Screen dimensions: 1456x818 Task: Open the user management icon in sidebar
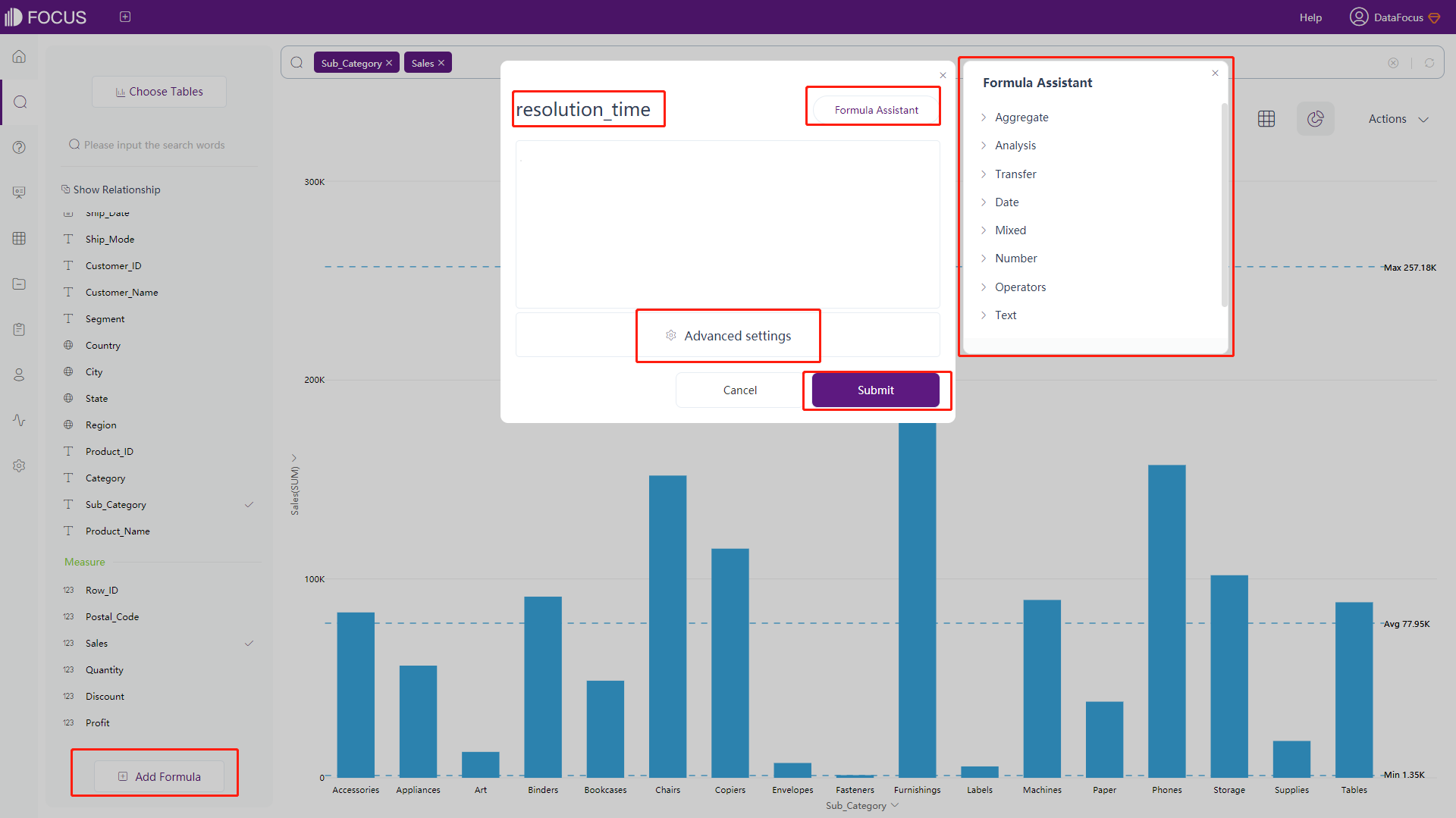point(20,375)
